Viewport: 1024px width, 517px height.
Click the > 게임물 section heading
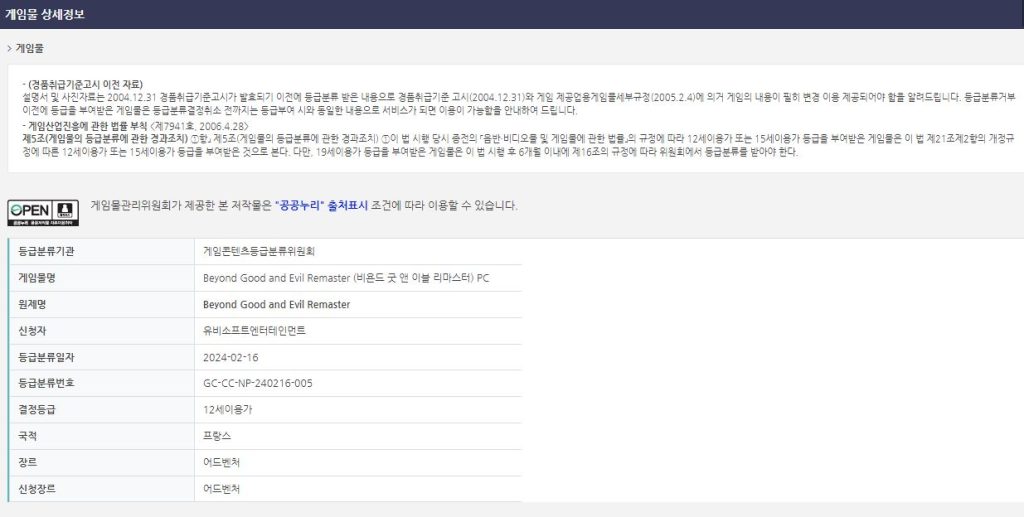[x=25, y=48]
